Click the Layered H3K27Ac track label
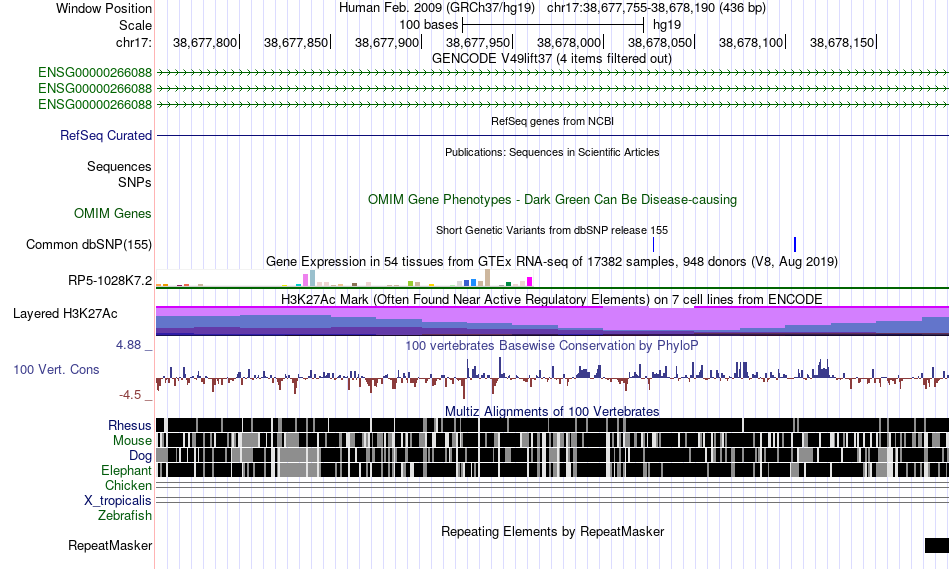This screenshot has width=950, height=569. [65, 313]
